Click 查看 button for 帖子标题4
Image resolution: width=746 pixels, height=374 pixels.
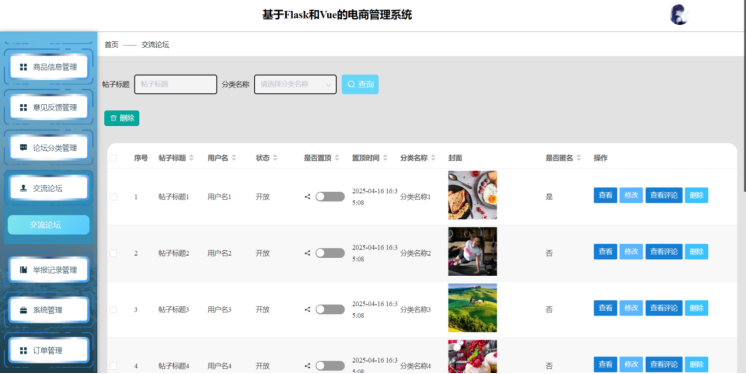[605, 364]
